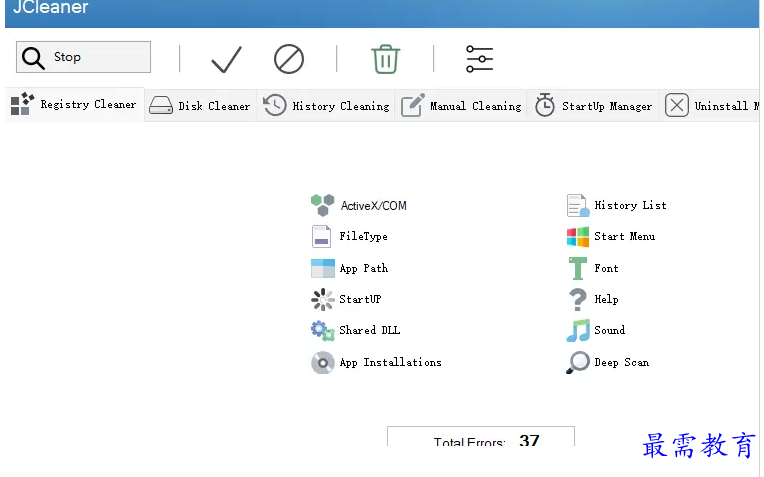The height and width of the screenshot is (477, 764).
Task: Click the FileType document icon
Action: [322, 236]
